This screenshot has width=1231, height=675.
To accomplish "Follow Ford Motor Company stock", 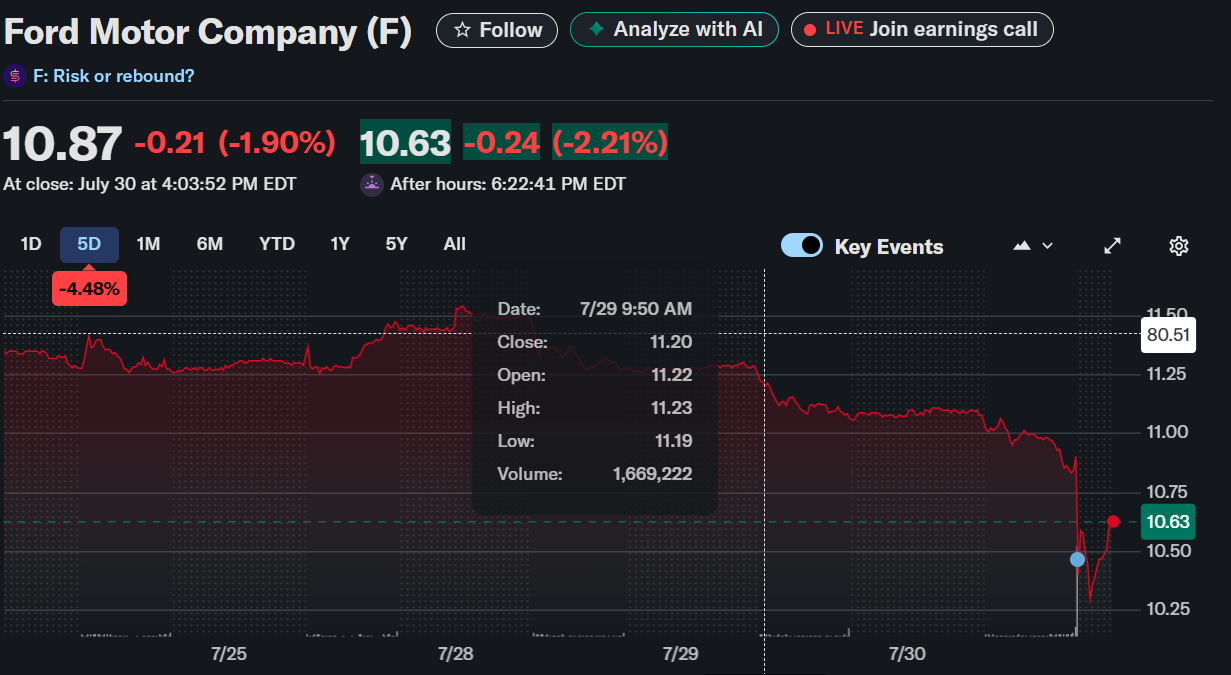I will click(497, 30).
